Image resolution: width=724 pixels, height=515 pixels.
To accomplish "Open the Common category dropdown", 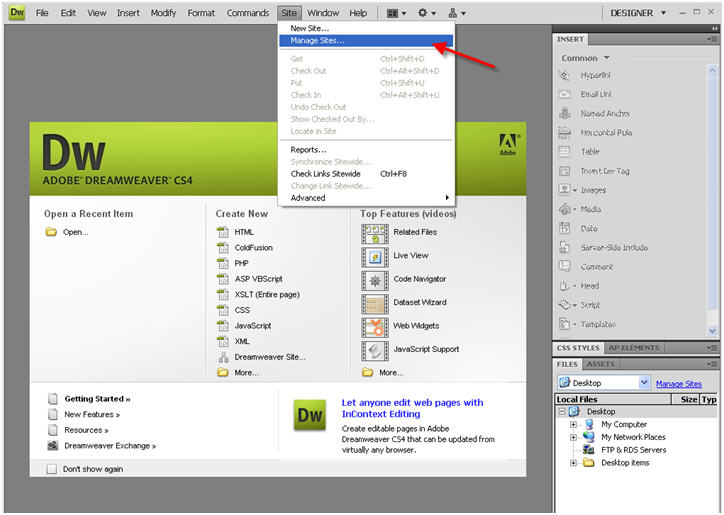I will [x=585, y=58].
